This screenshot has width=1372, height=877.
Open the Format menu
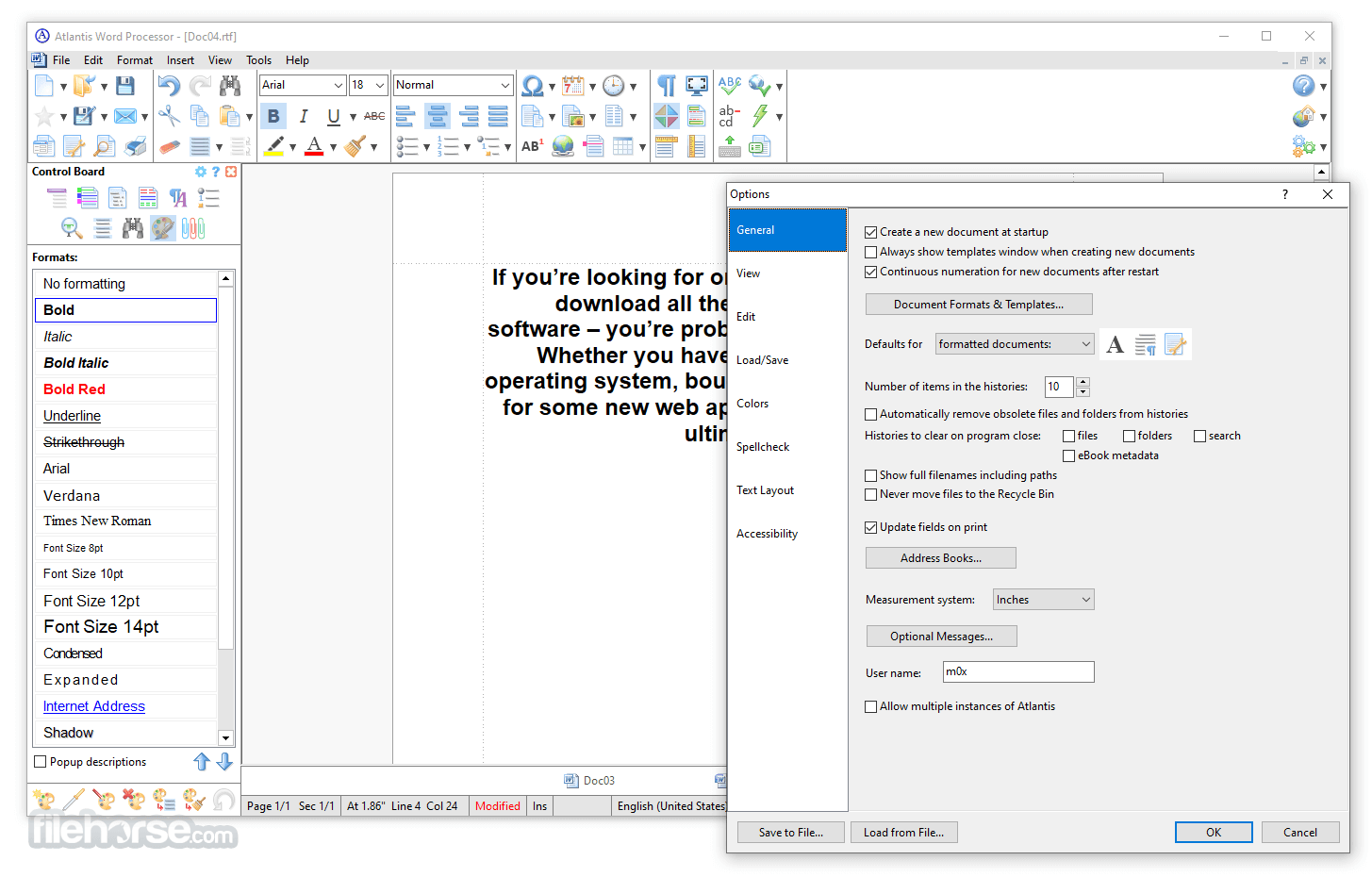tap(135, 60)
